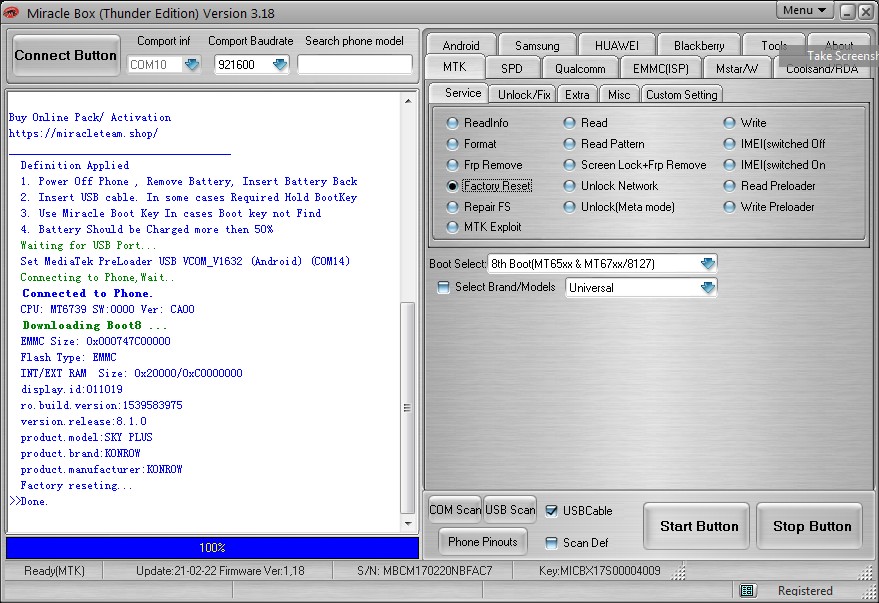879x603 pixels.
Task: Click the Search phone model field
Action: tap(354, 65)
